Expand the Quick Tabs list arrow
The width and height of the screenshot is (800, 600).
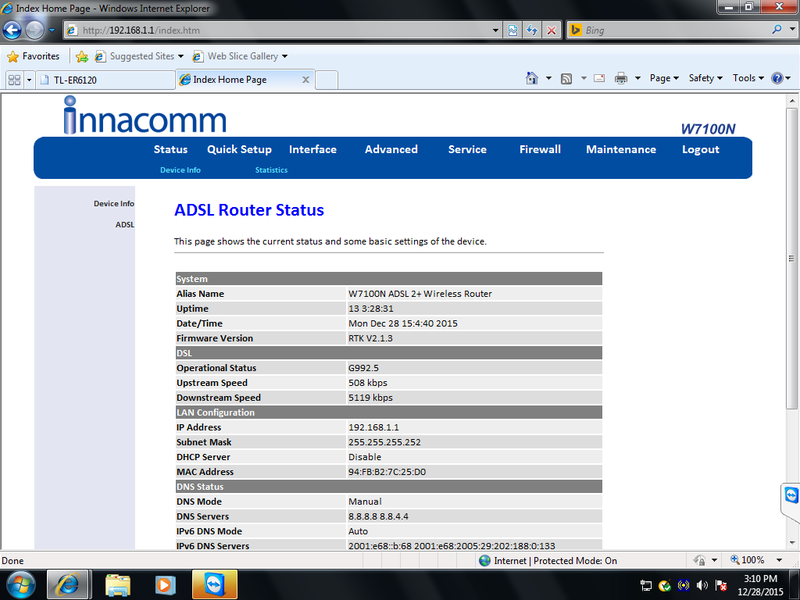click(29, 80)
